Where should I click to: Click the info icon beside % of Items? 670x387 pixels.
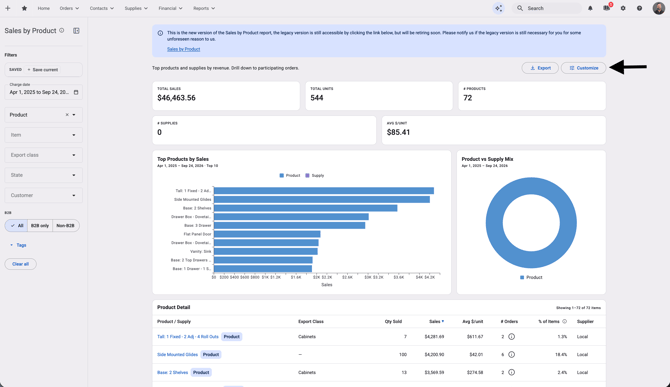click(x=564, y=321)
